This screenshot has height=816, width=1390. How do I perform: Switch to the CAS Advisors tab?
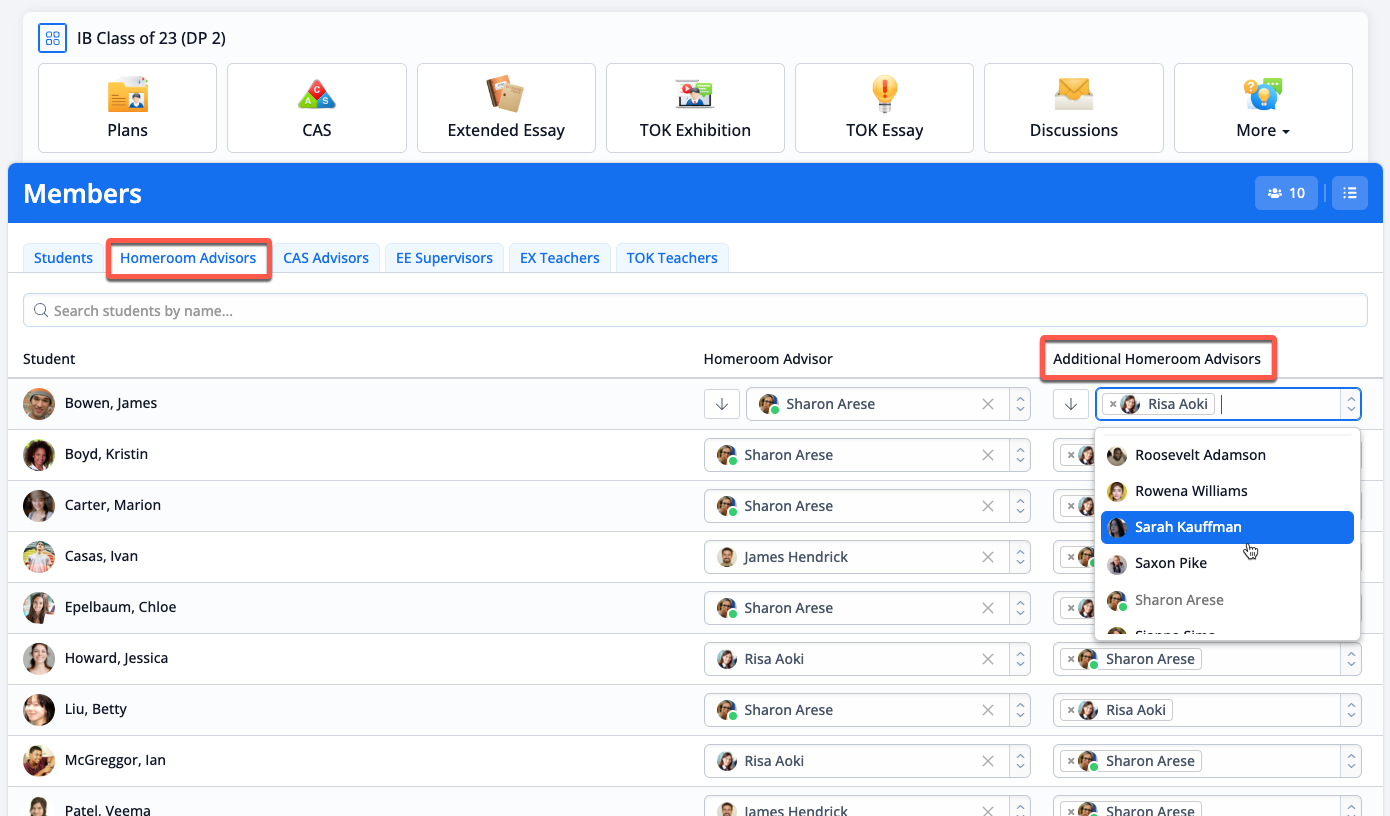tap(326, 258)
